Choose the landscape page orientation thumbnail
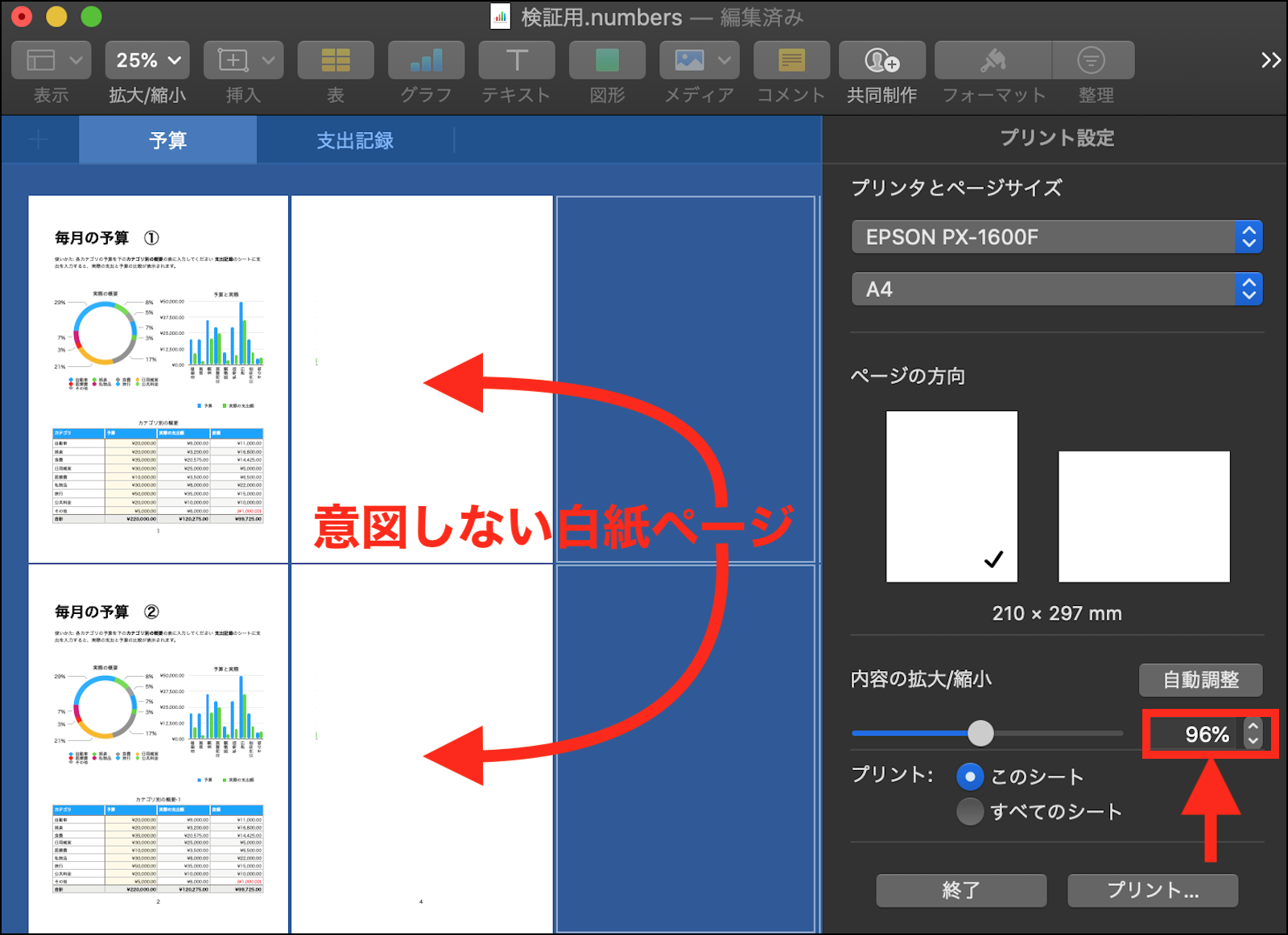 (1144, 517)
